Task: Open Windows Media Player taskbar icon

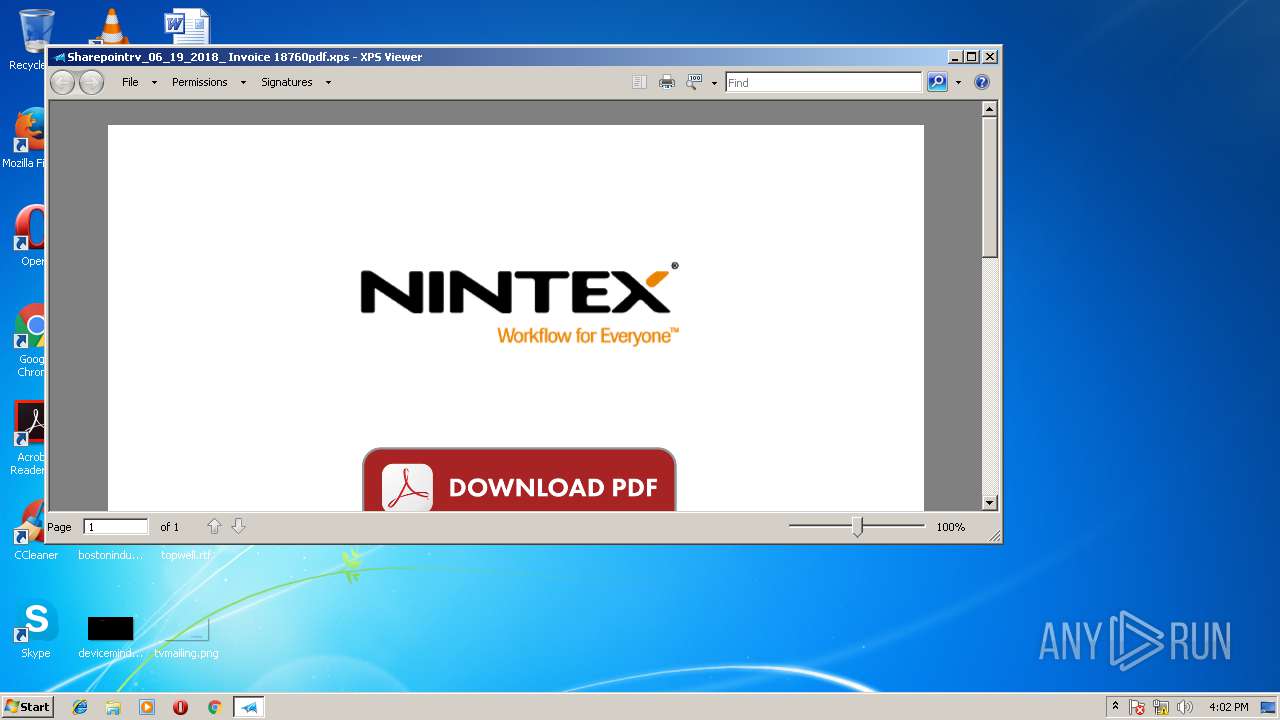Action: click(147, 707)
